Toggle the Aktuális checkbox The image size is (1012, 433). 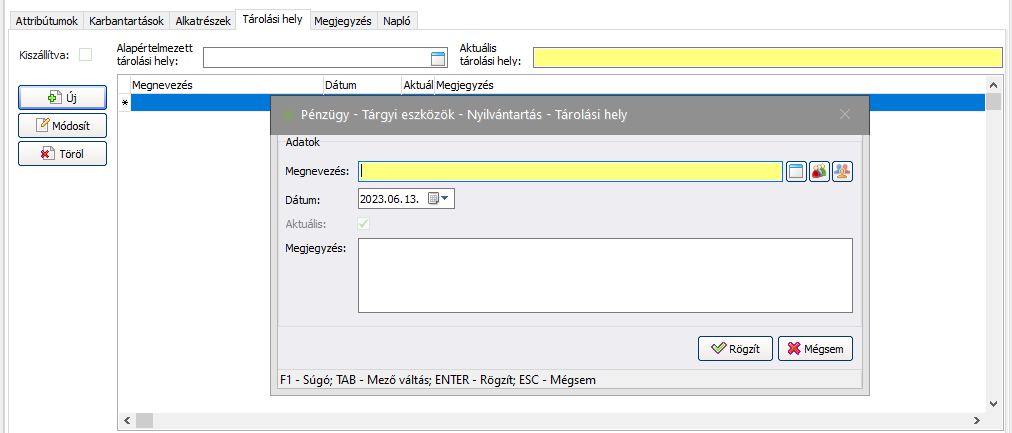click(364, 223)
